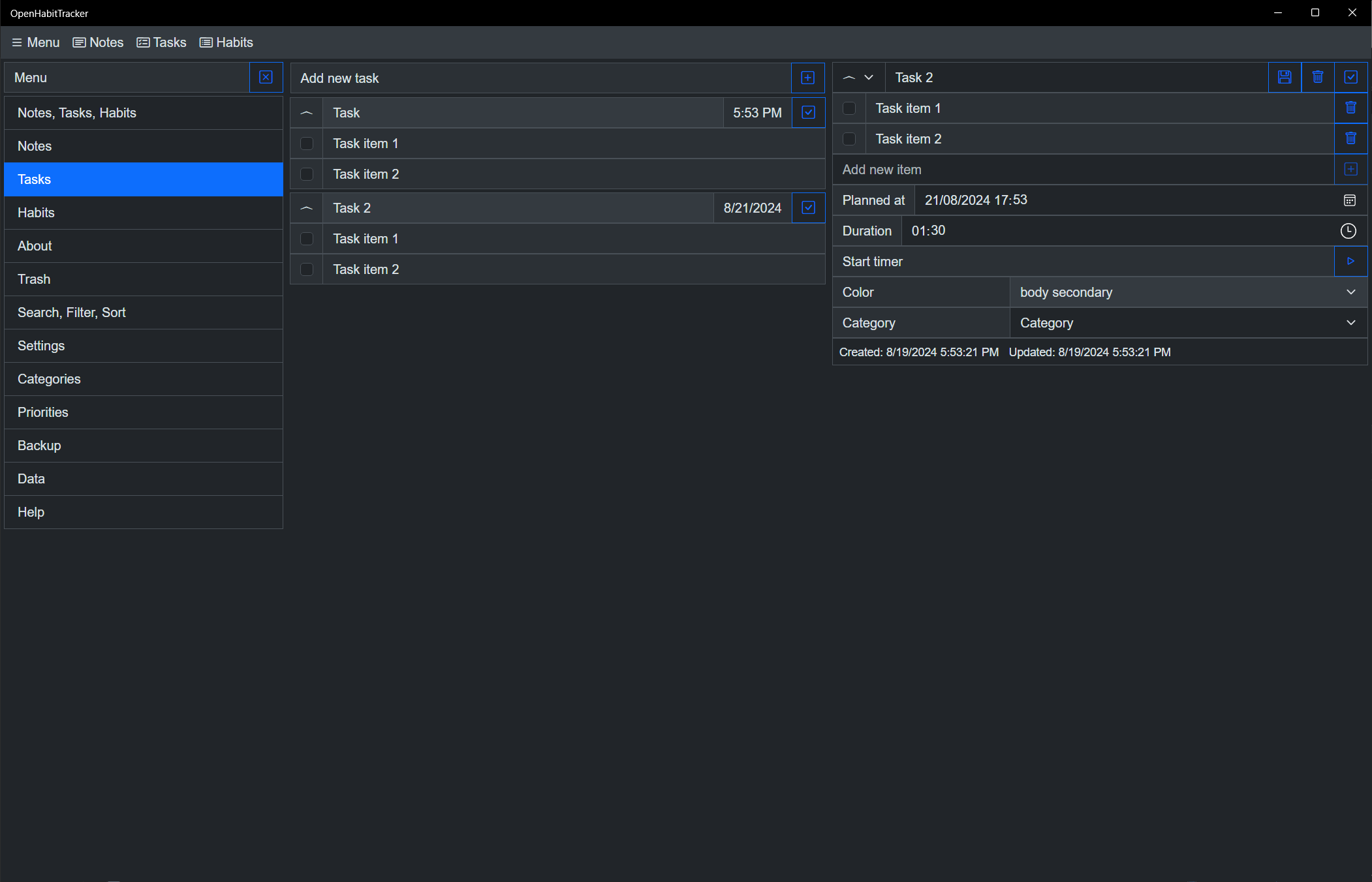Click plus icon next to Add new task
Screen dimensions: 1372x882
tap(807, 78)
